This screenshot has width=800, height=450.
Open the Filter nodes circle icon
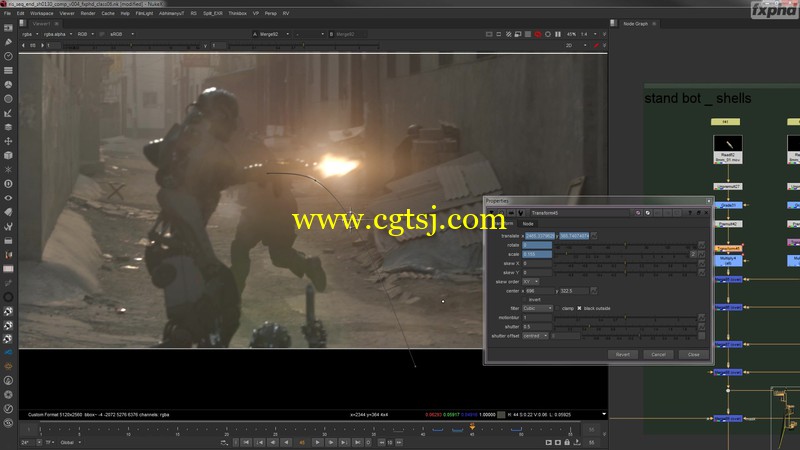(x=8, y=99)
